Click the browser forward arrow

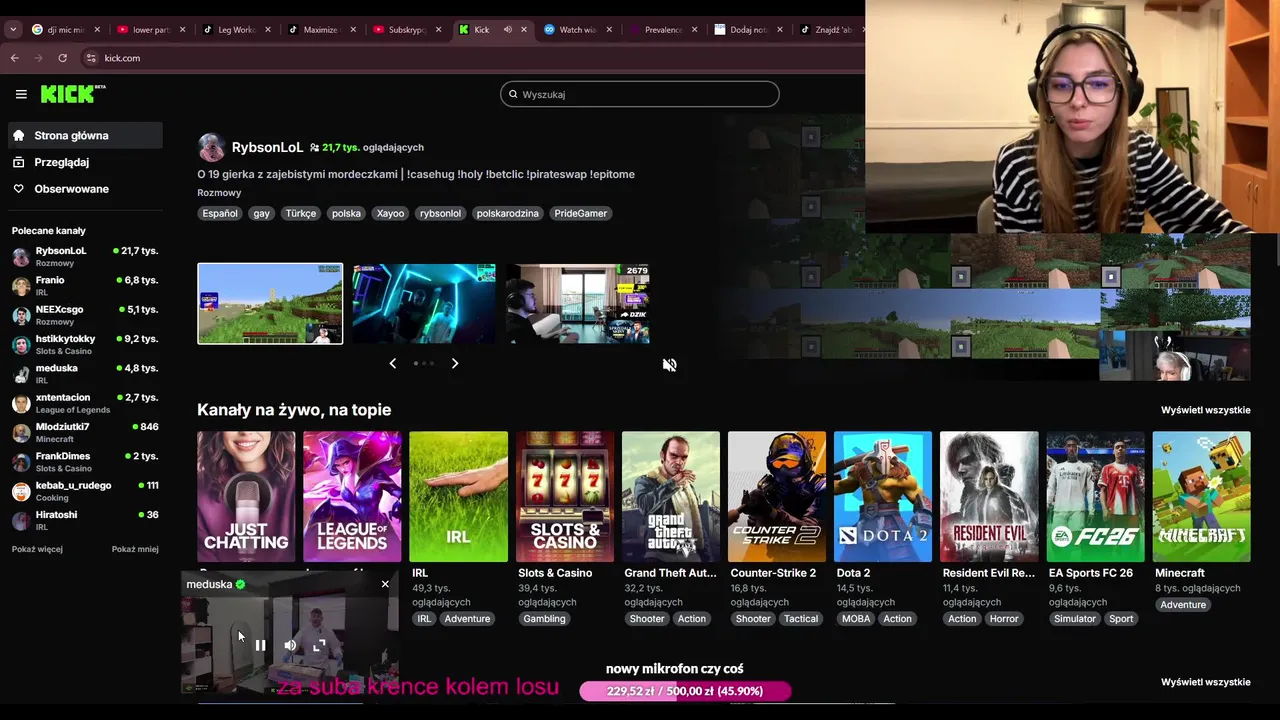click(38, 58)
